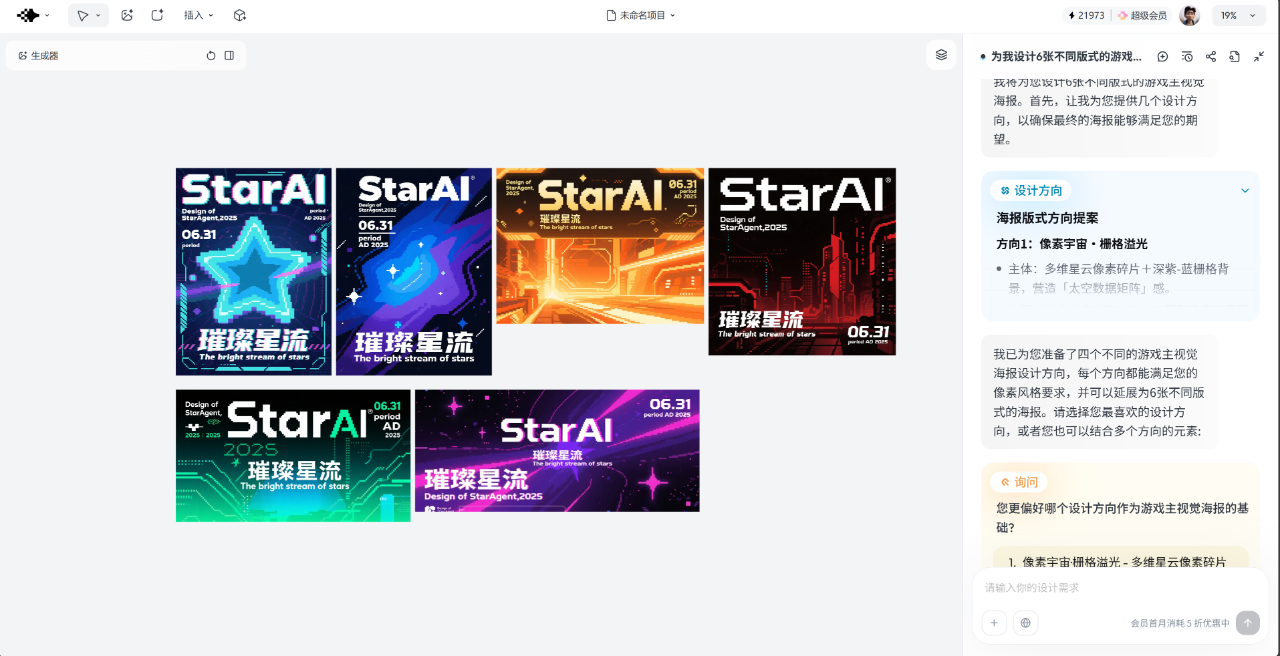Collapse the 设计方向 card
Image resolution: width=1280 pixels, height=656 pixels.
pos(1245,190)
